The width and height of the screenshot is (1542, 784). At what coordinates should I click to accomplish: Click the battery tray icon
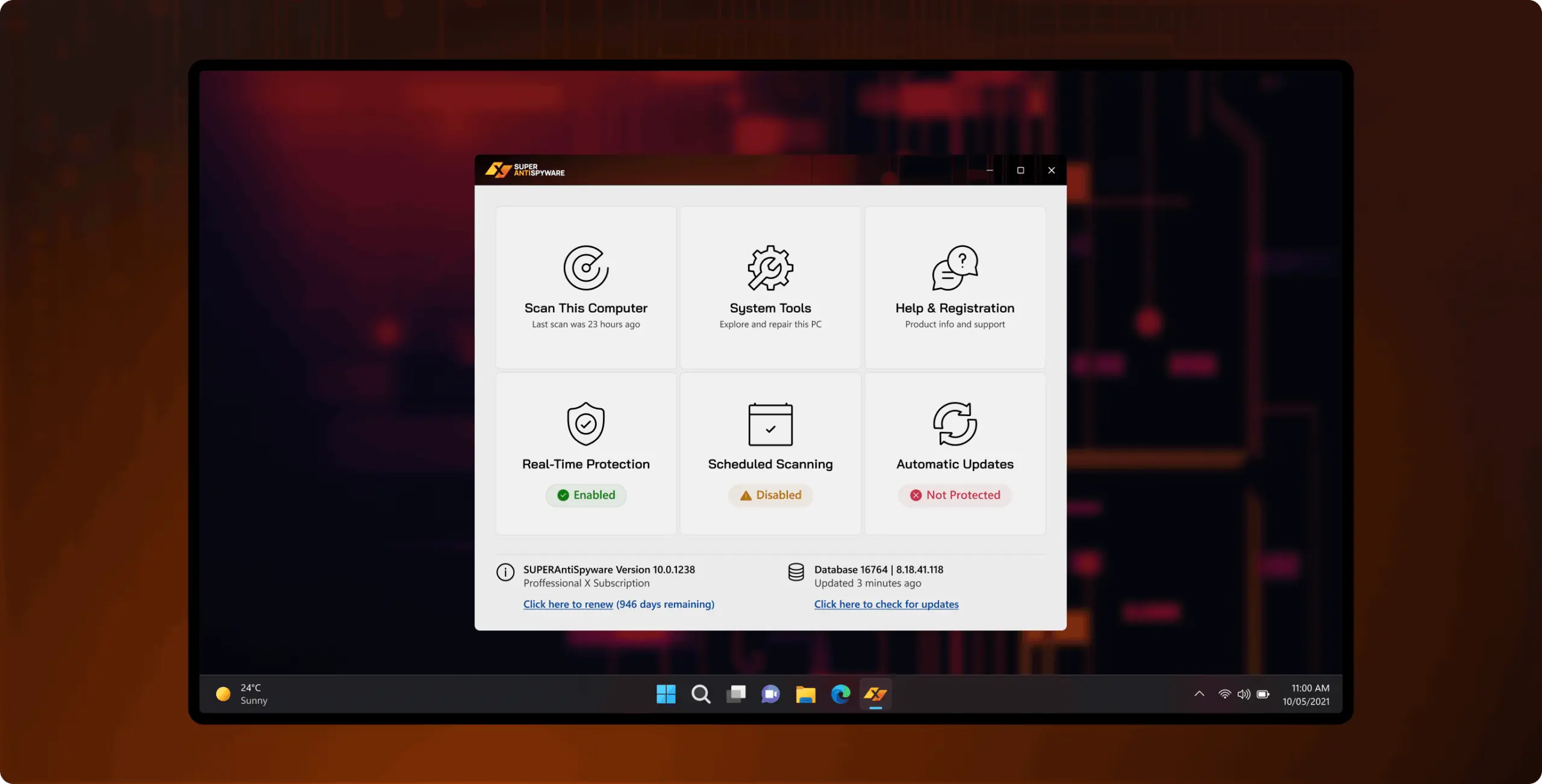(x=1263, y=694)
